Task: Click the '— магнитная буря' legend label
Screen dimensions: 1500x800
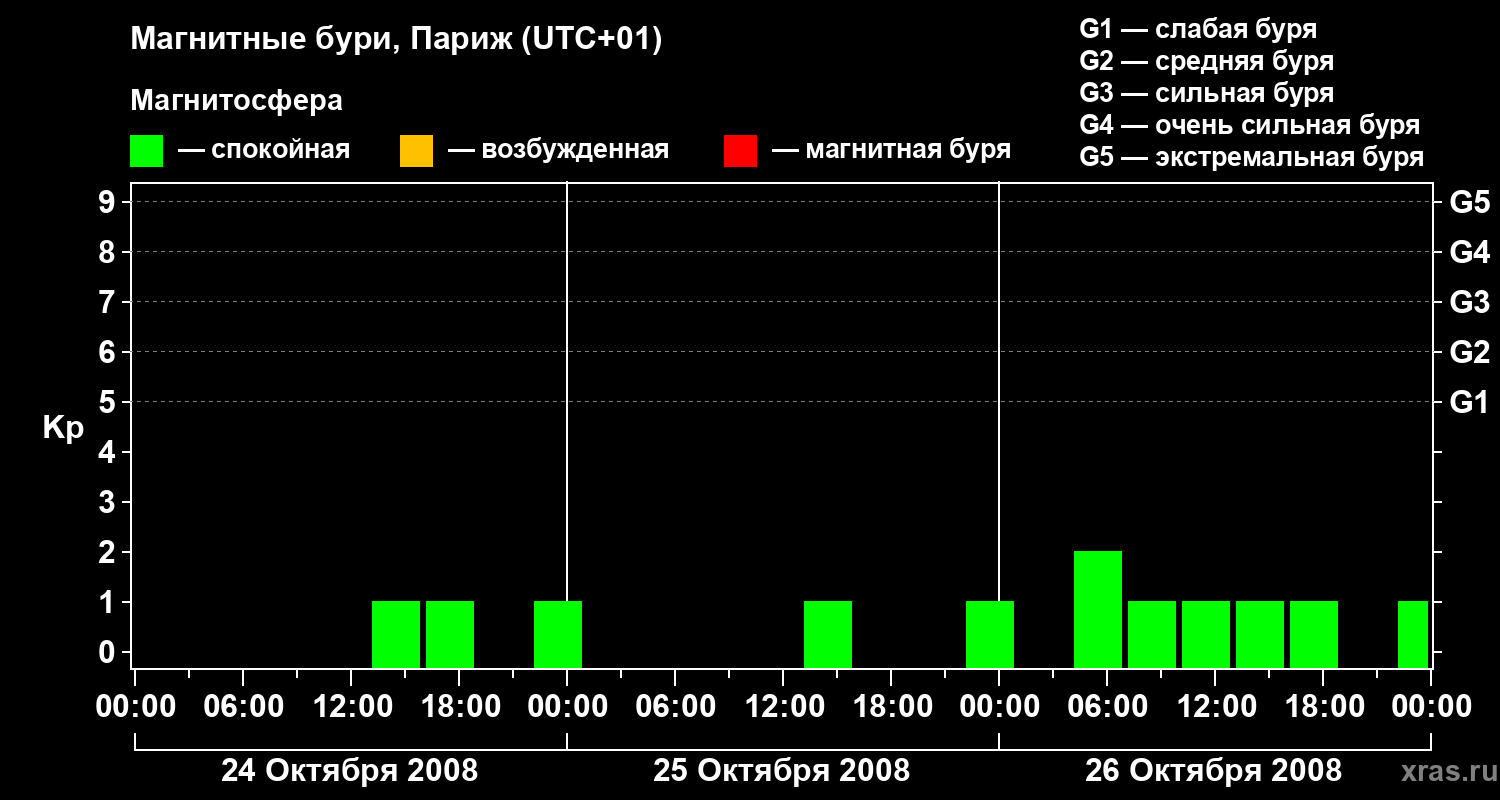Action: pos(891,150)
